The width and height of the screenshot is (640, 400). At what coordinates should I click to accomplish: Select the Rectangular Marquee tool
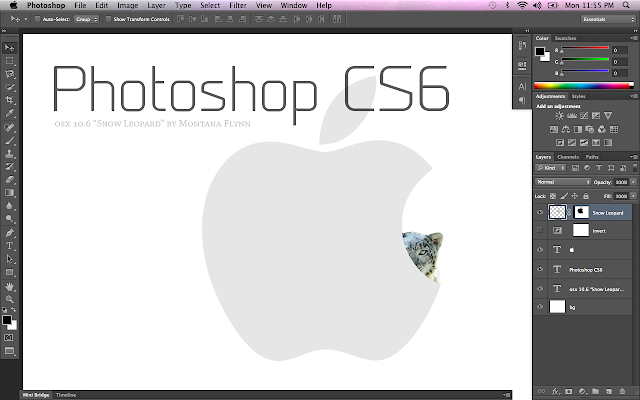click(10, 60)
